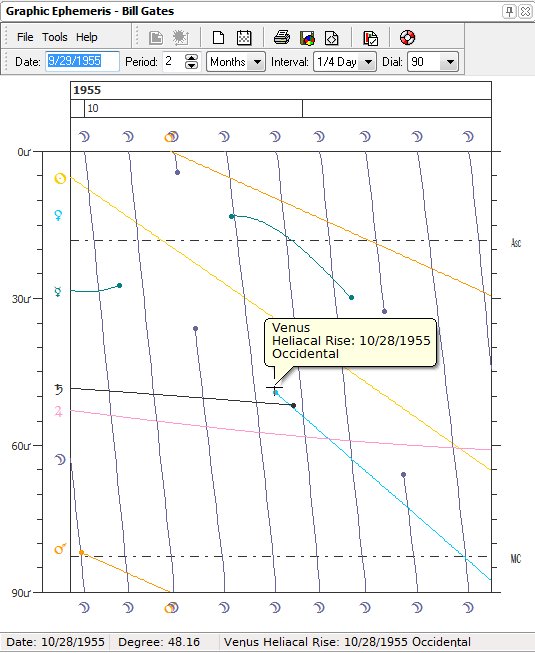Click the code brackets export page icon
This screenshot has width=535, height=653.
331,37
